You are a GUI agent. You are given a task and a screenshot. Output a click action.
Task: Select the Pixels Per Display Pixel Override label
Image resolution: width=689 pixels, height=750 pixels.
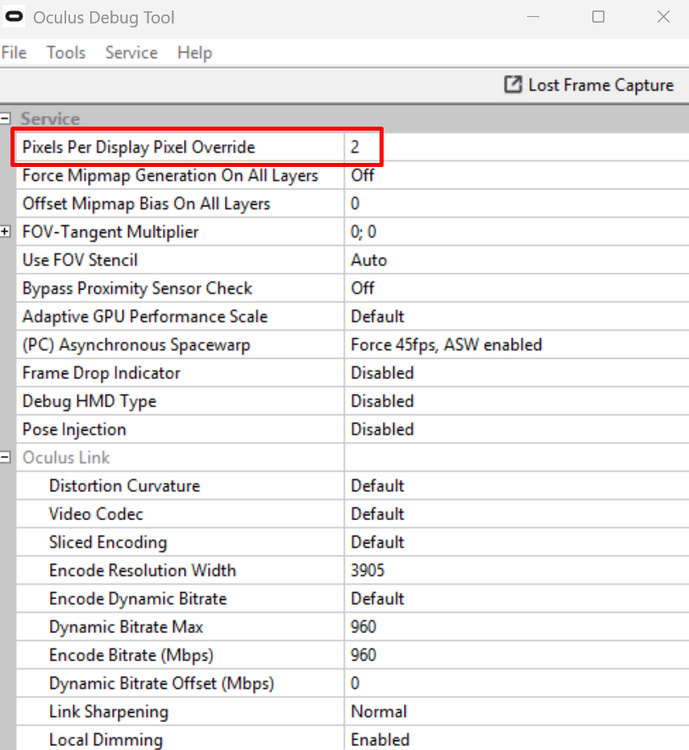(139, 147)
